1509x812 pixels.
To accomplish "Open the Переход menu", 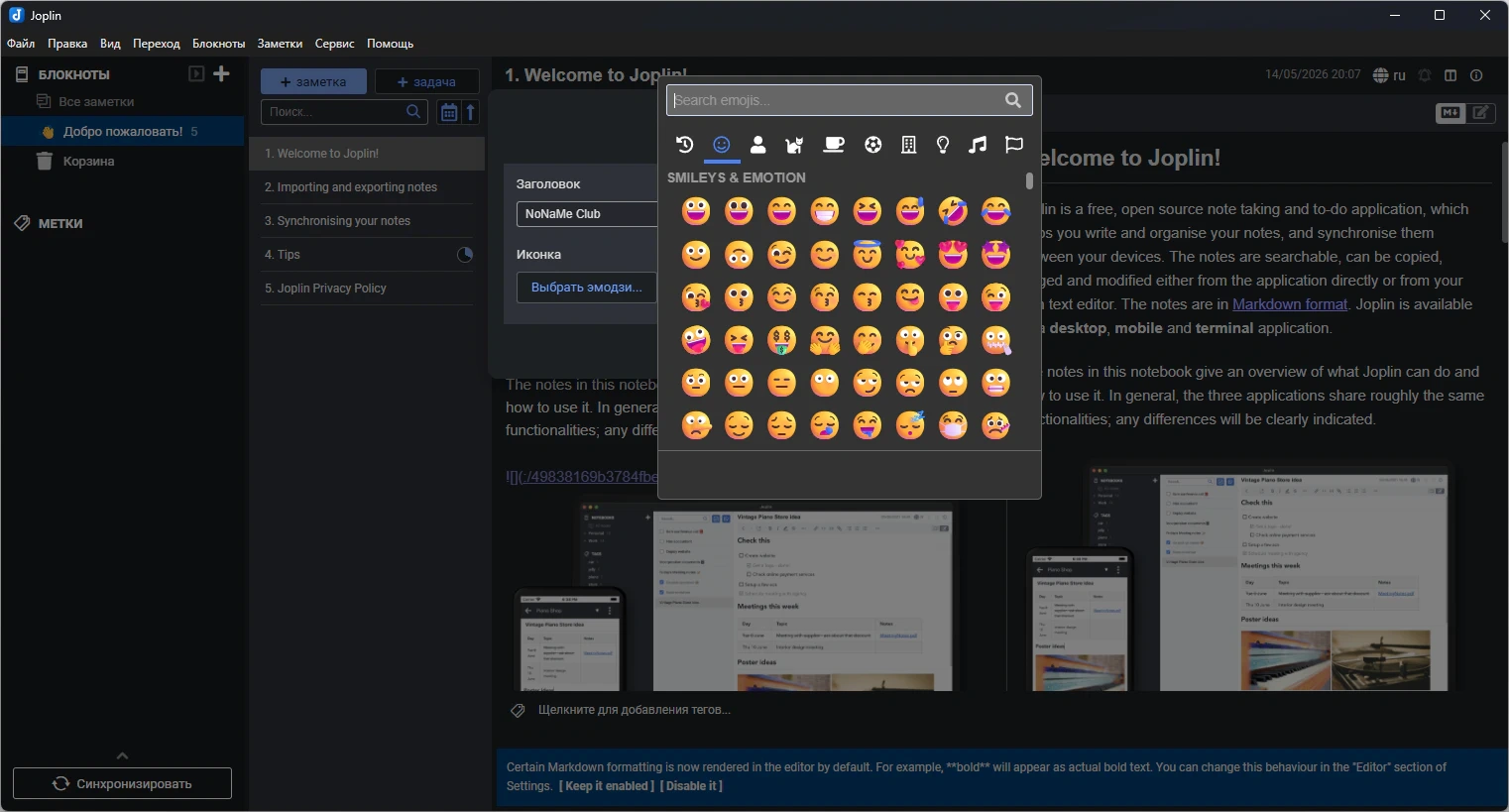I will click(157, 44).
